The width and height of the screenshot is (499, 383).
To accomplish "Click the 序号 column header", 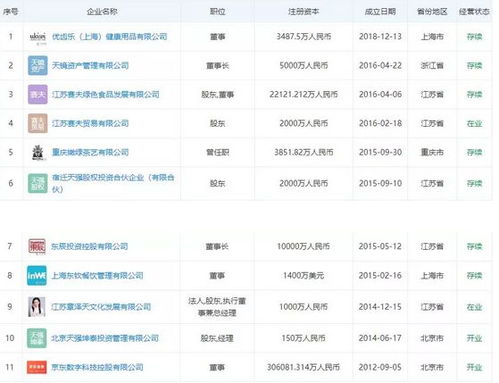I will tap(10, 12).
